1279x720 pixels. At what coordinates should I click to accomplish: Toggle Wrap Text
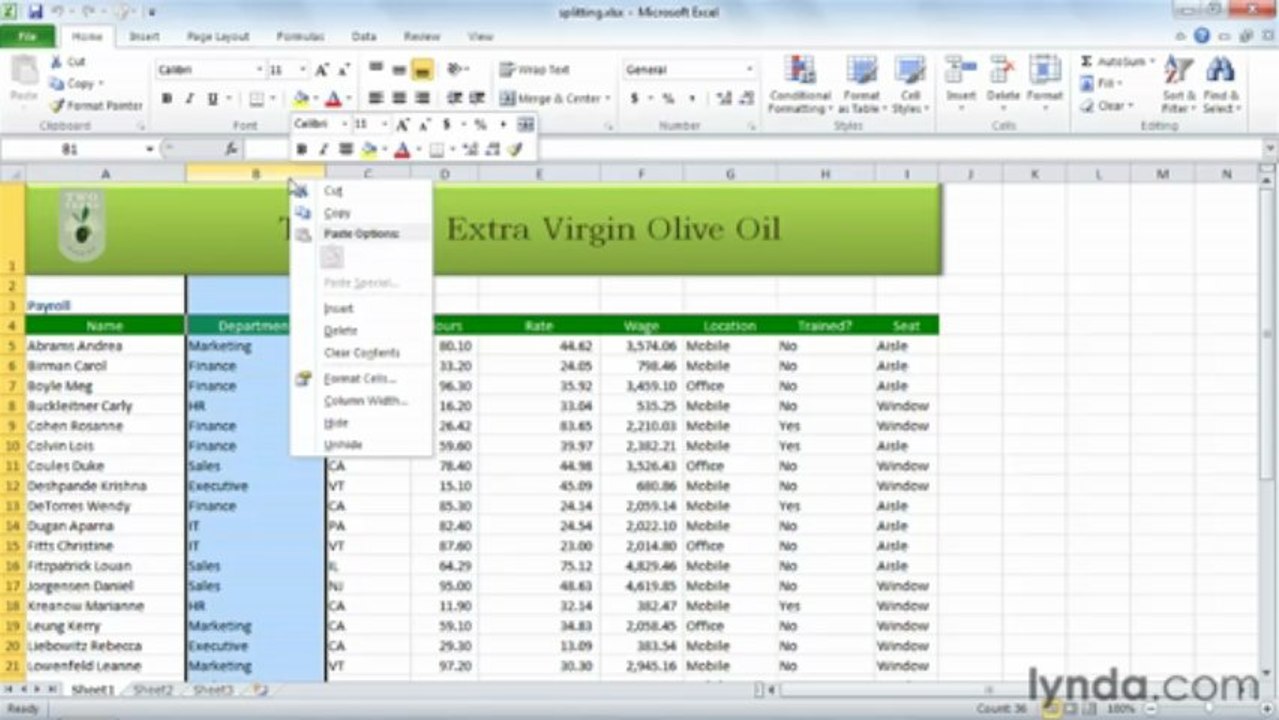535,70
